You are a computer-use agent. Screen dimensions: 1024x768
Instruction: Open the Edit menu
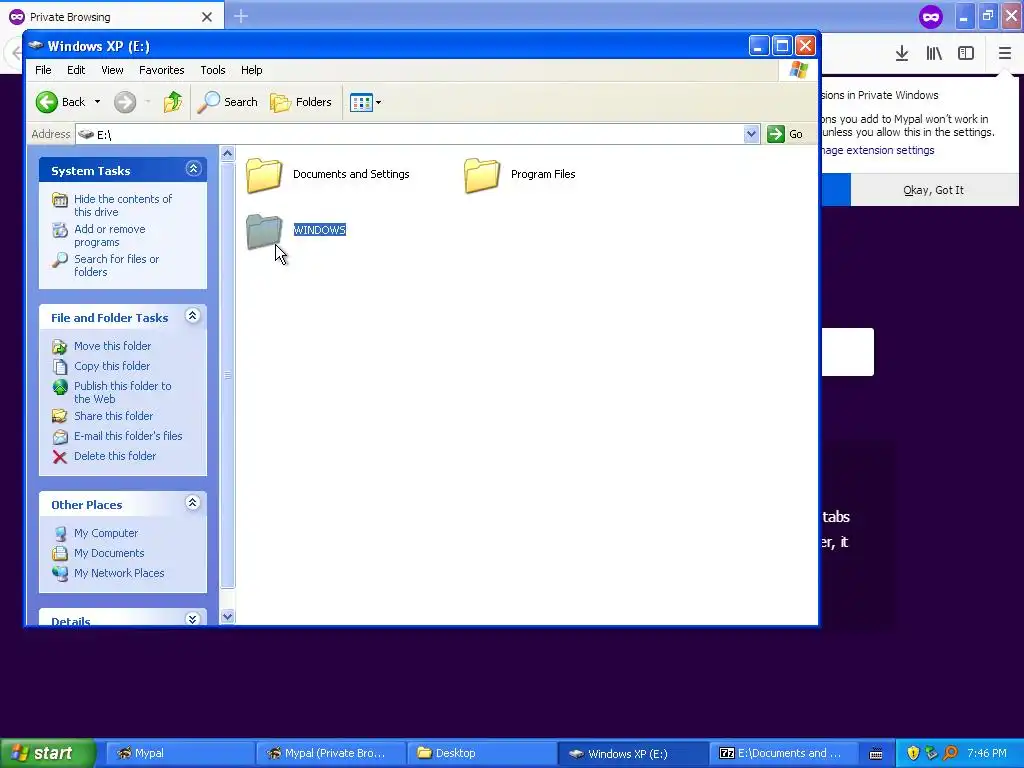76,70
